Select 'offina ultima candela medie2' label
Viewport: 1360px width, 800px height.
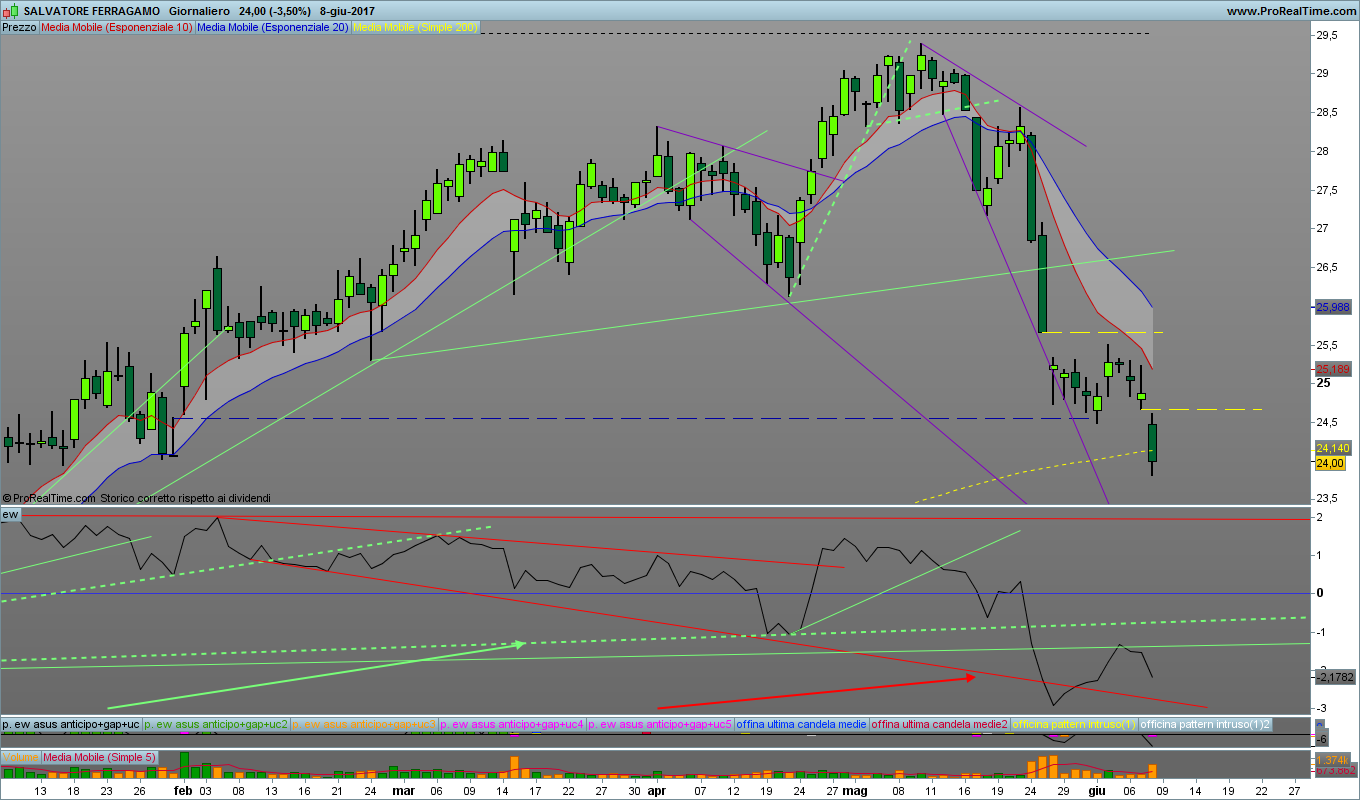click(940, 723)
